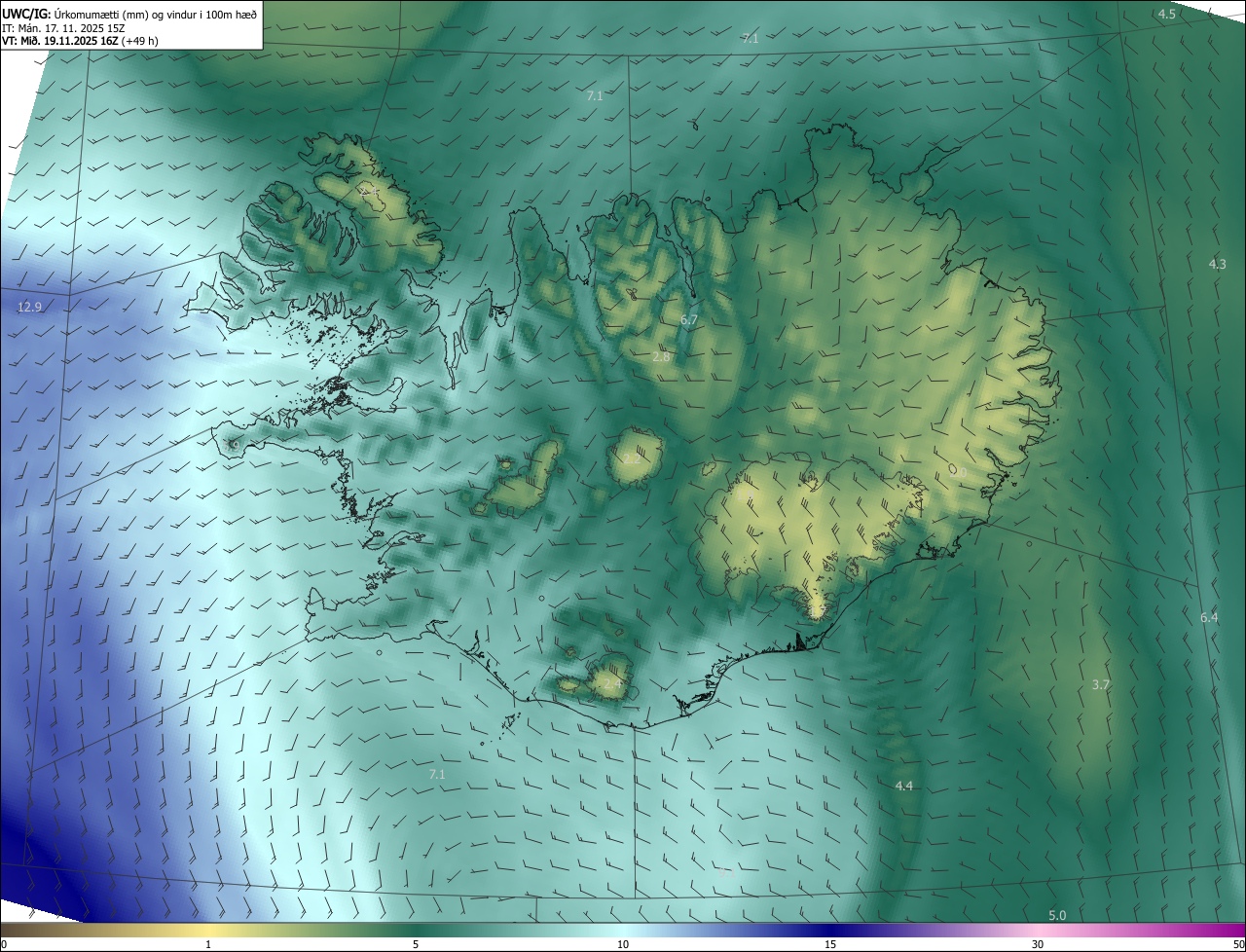Click the 'IT: Mán. 17. 11. 2025 15Z' line

tap(65, 28)
